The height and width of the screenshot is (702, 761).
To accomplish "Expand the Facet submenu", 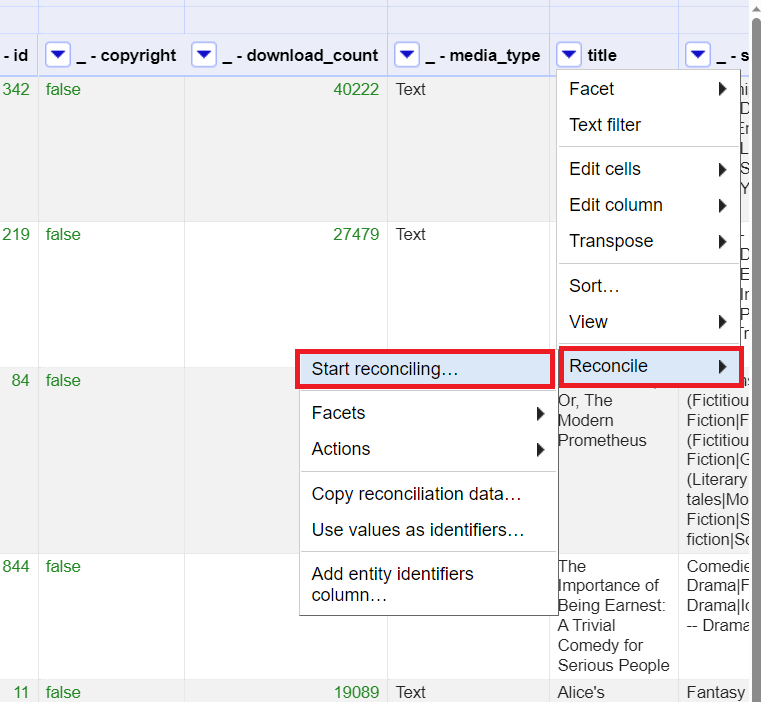I will [x=648, y=89].
